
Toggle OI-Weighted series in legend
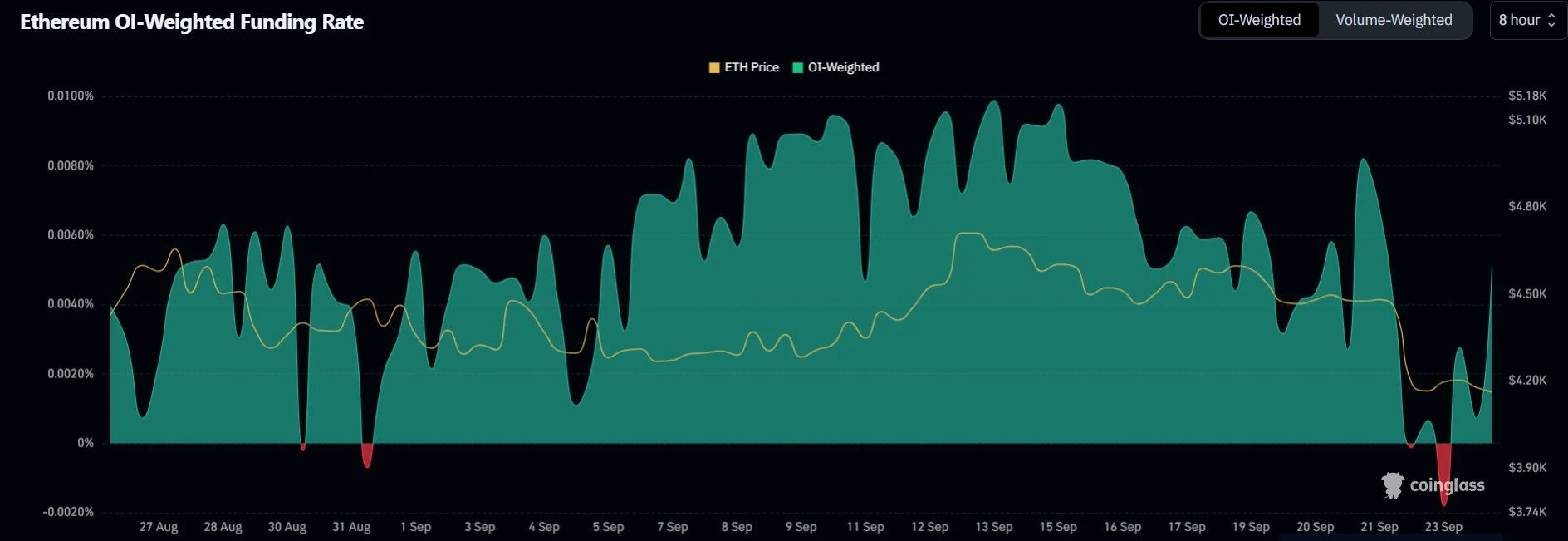843,67
